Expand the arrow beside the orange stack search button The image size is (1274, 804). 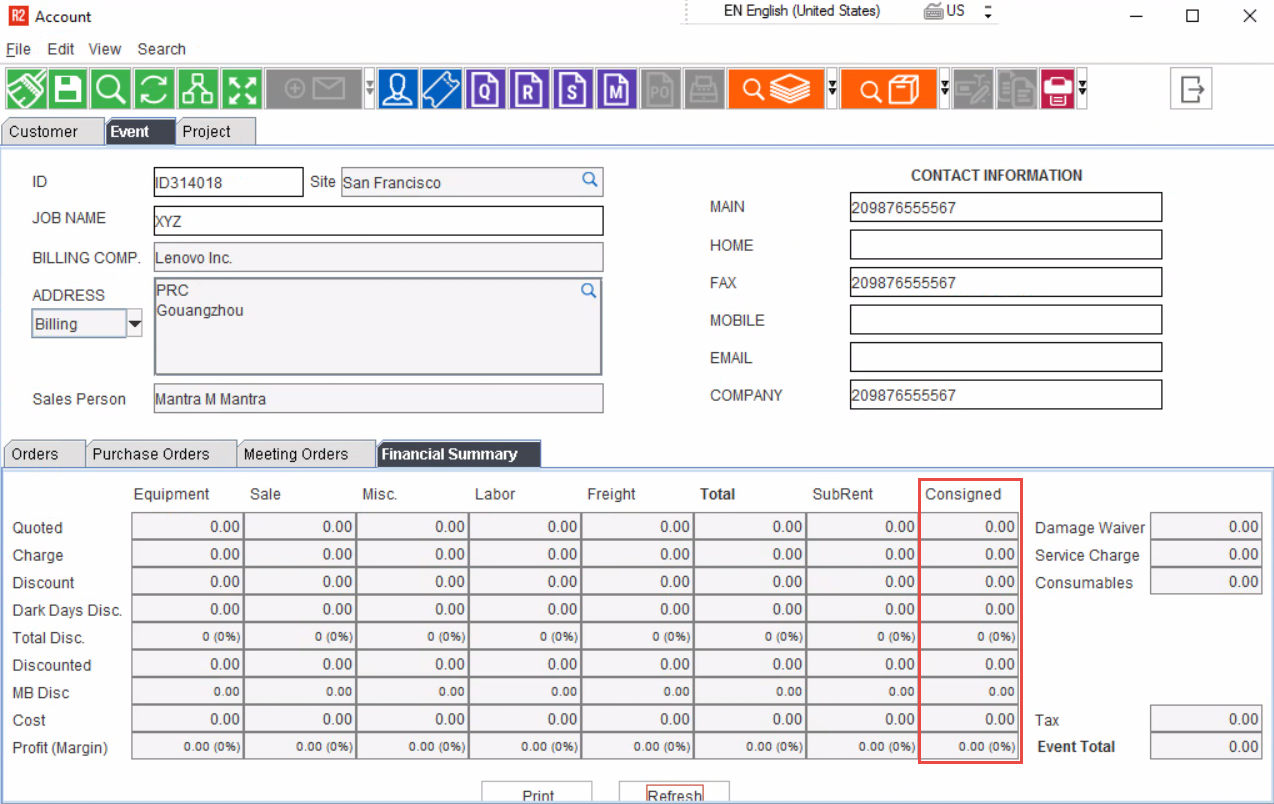(832, 89)
